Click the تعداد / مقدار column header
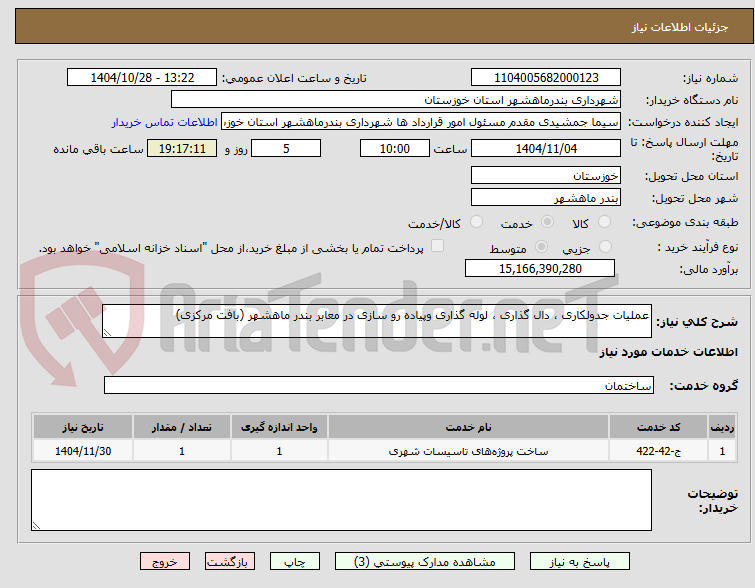Viewport: 755px width, 588px height. (x=182, y=427)
